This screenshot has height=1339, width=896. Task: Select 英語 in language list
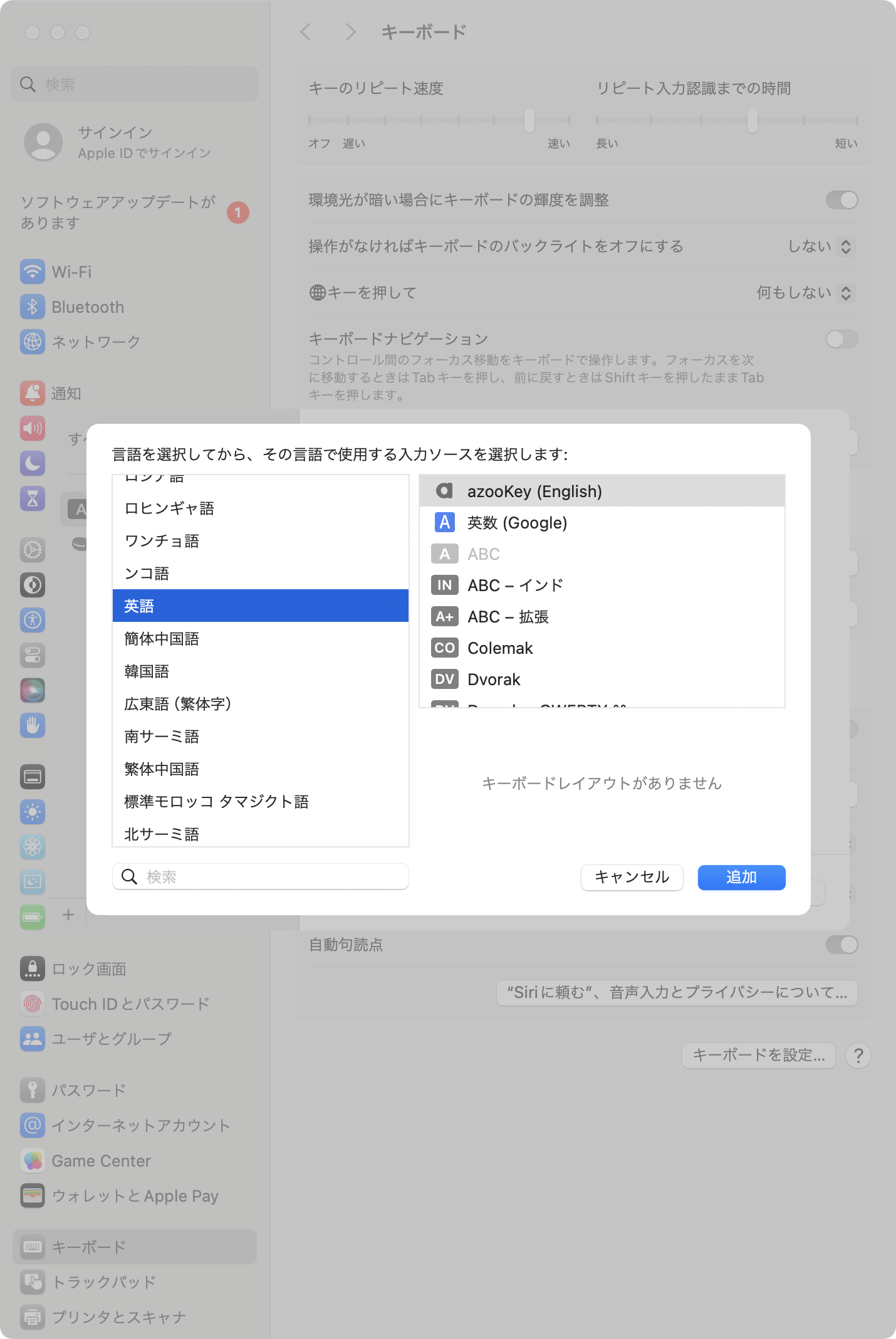261,606
